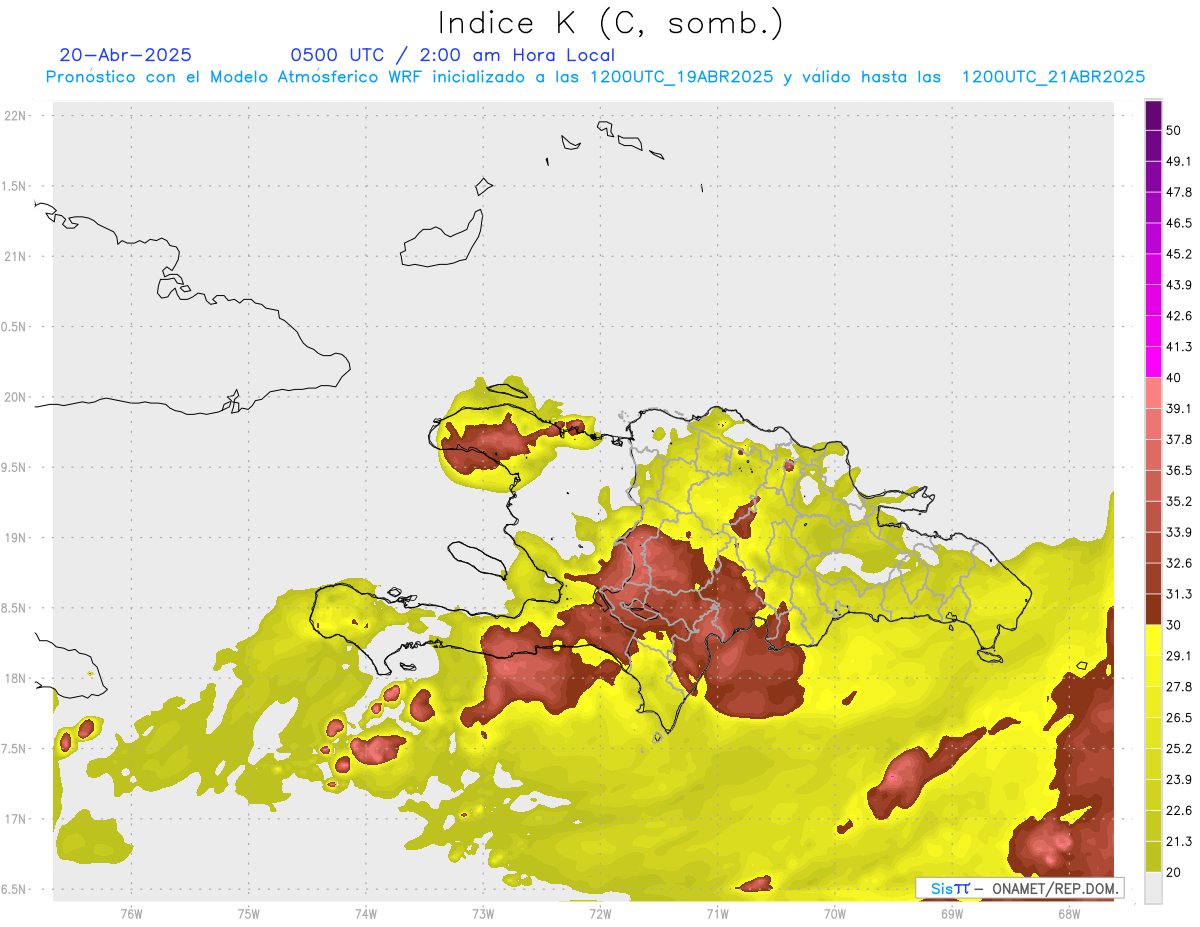Click latitude axis label "20N"
This screenshot has width=1200, height=927.
click(16, 397)
